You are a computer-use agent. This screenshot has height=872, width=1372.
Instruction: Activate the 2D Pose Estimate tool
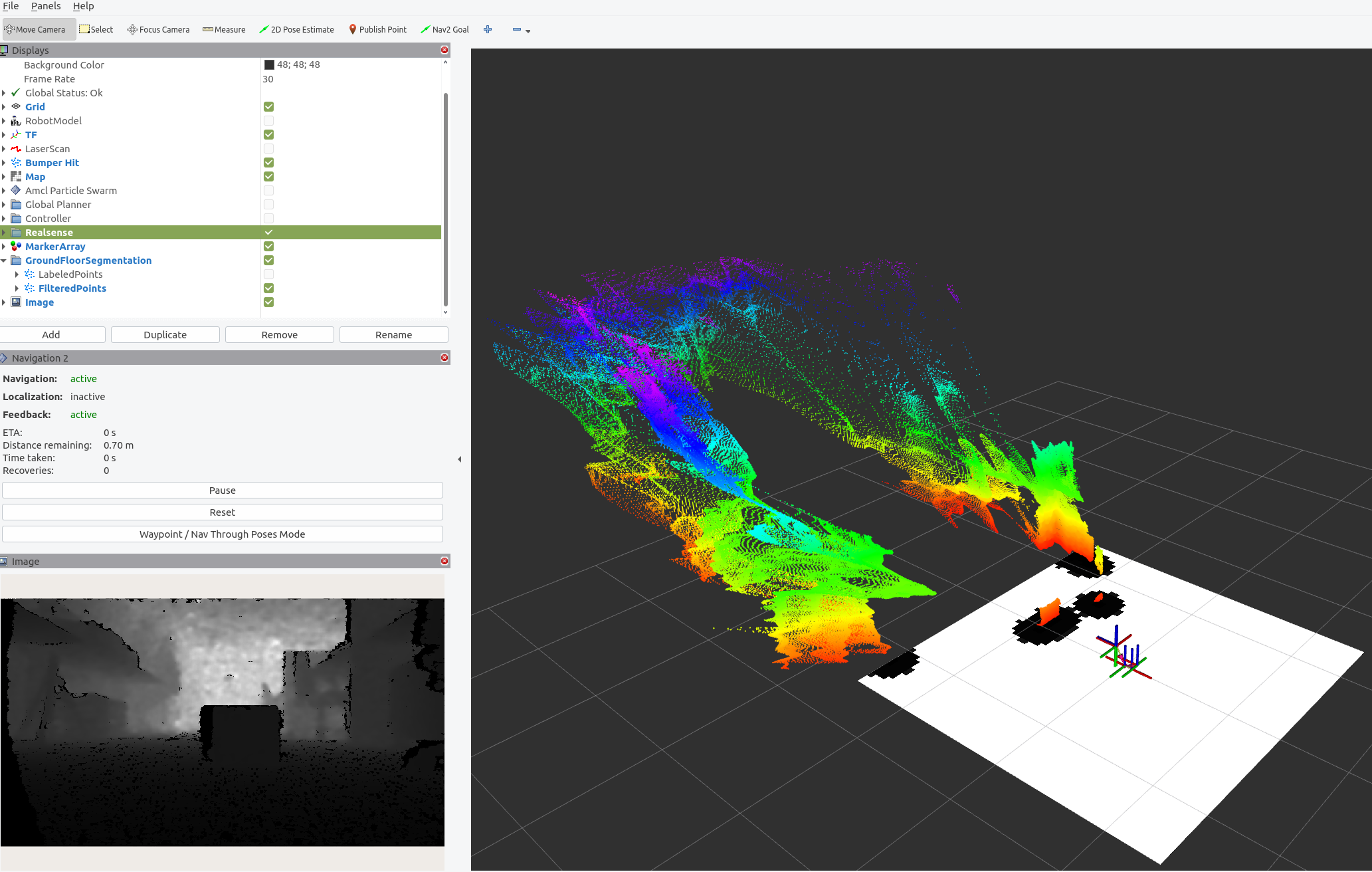click(x=297, y=29)
